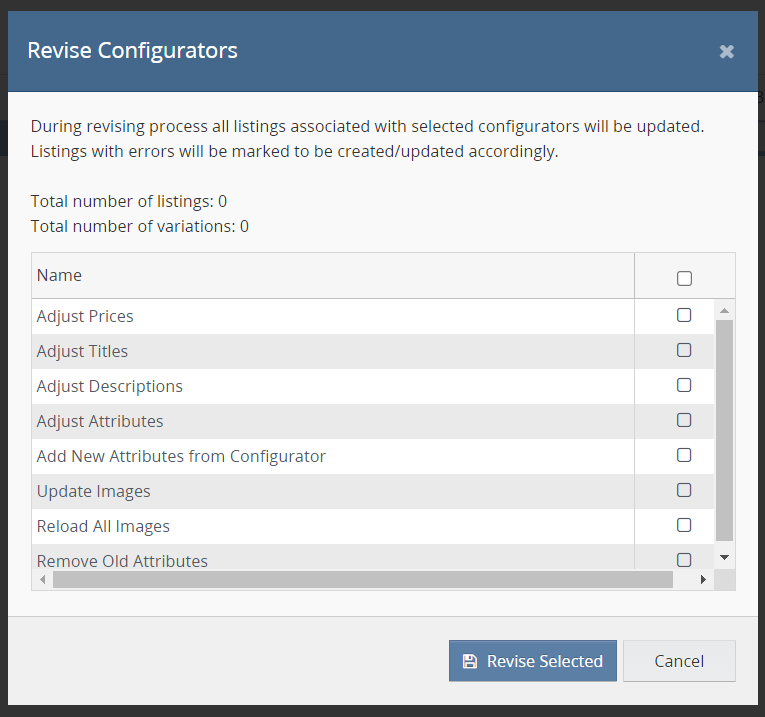Close the Revise Configurators dialog
Screen dimensions: 765x717
click(727, 51)
